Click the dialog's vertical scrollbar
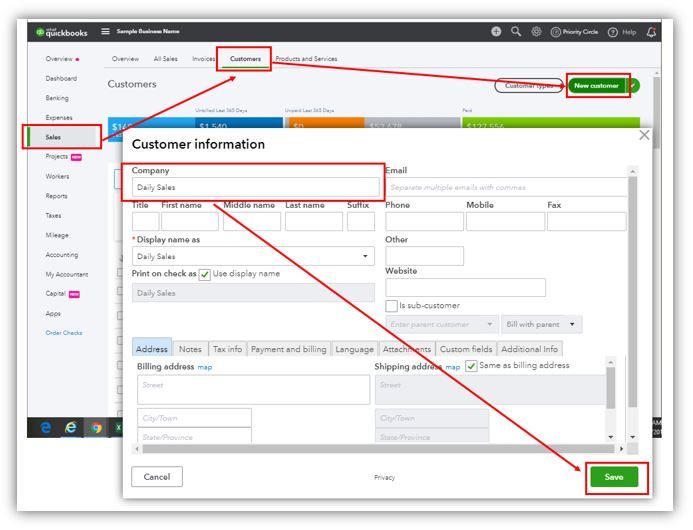Image resolution: width=693 pixels, height=530 pixels. (x=633, y=292)
